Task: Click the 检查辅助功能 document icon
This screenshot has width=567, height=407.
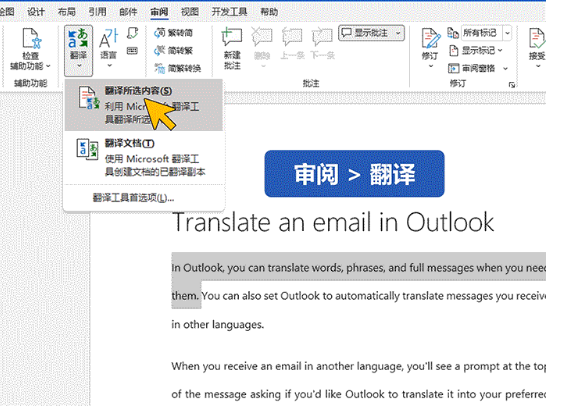Action: [x=31, y=38]
